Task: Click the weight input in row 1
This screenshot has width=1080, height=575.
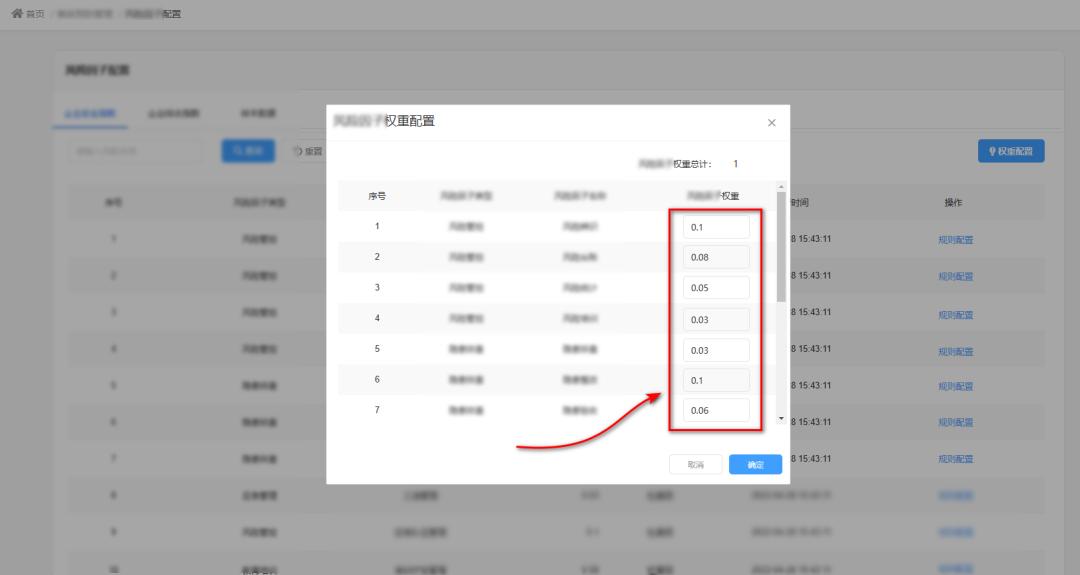Action: tap(716, 227)
